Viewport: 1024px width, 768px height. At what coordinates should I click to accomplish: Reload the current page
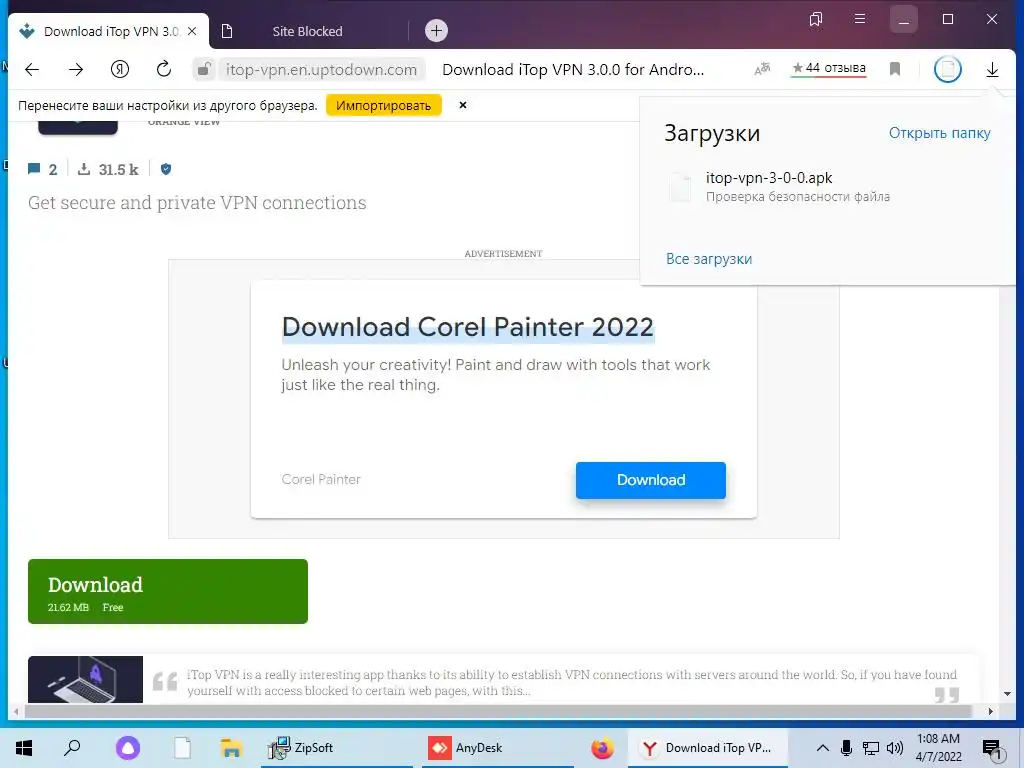click(x=164, y=69)
